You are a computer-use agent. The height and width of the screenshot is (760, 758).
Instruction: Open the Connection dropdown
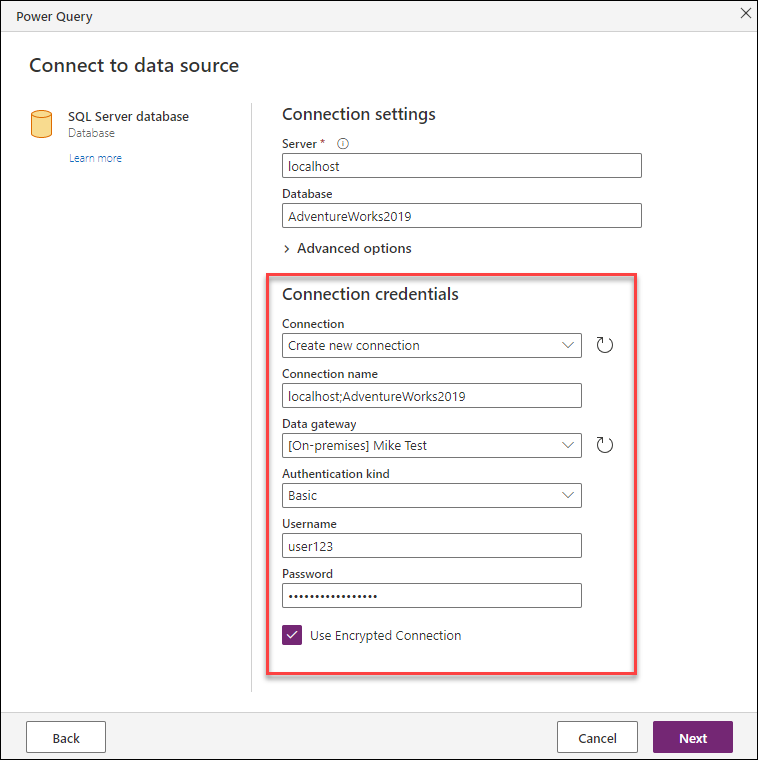coord(432,346)
